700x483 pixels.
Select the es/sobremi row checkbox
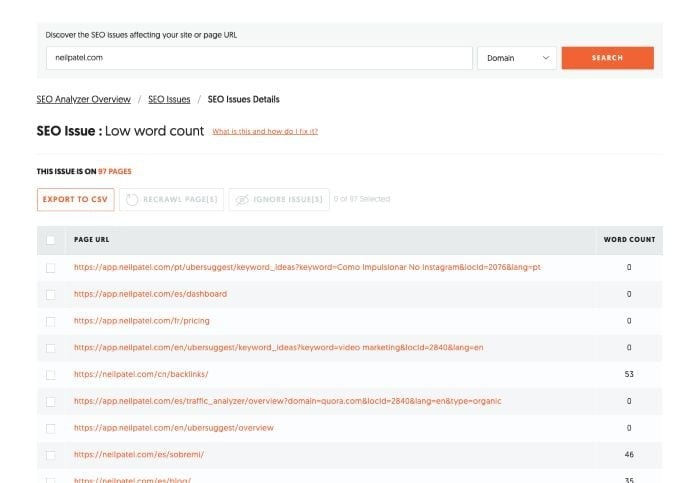[x=51, y=455]
